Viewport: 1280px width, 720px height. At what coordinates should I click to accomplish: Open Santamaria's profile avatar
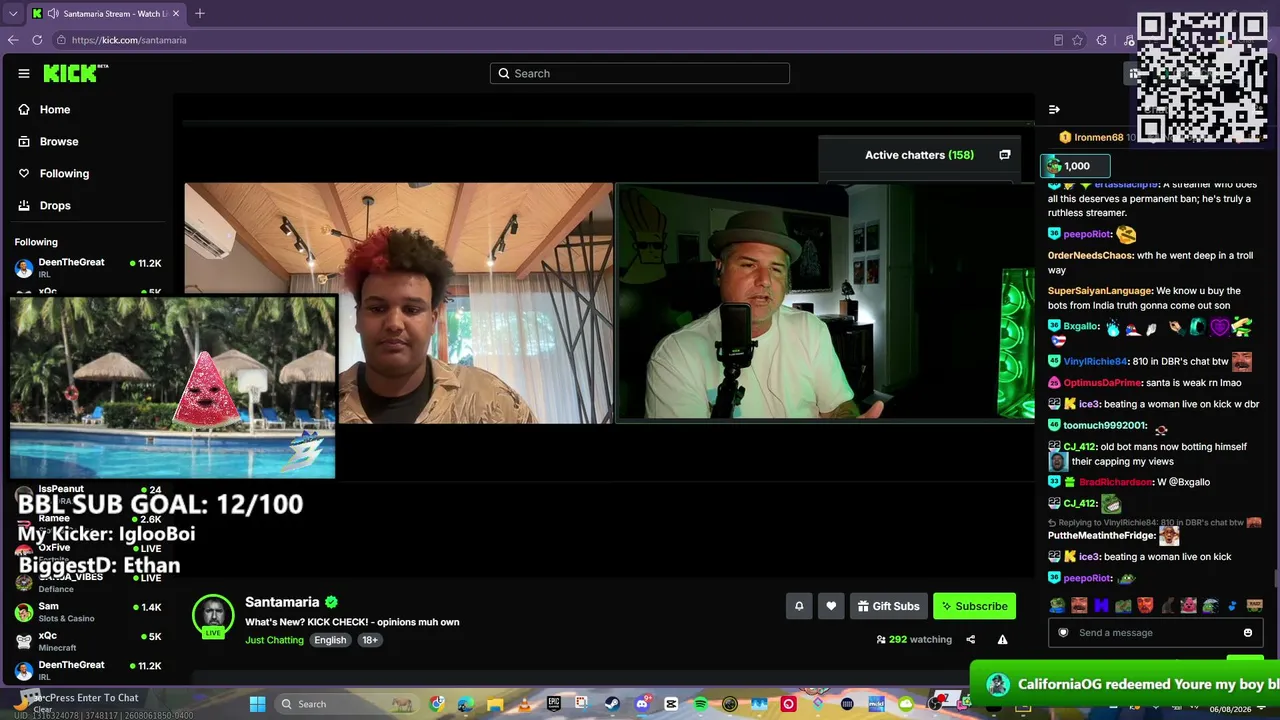(x=213, y=615)
